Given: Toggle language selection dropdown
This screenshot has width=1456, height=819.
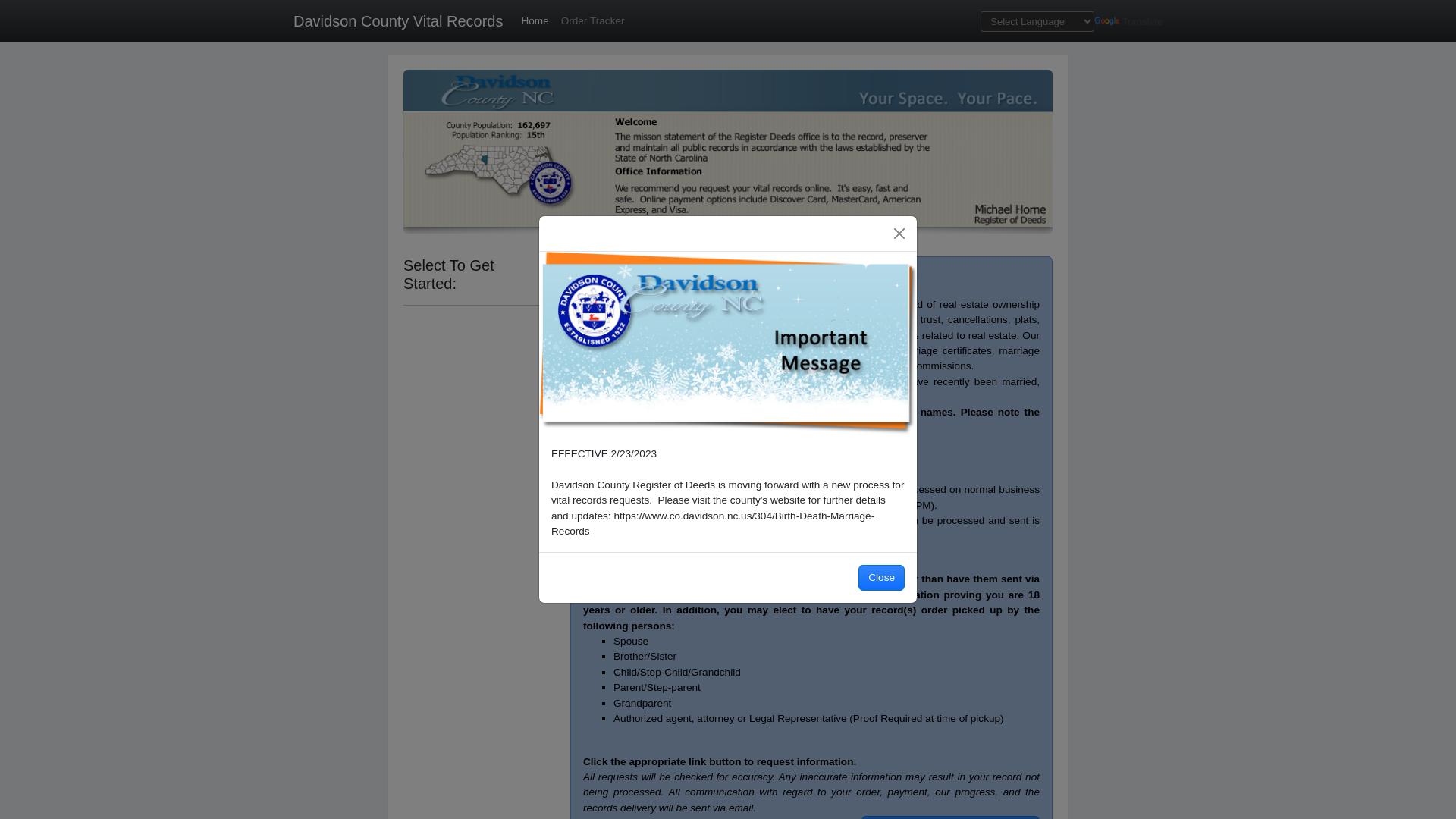Looking at the screenshot, I should 1037,21.
